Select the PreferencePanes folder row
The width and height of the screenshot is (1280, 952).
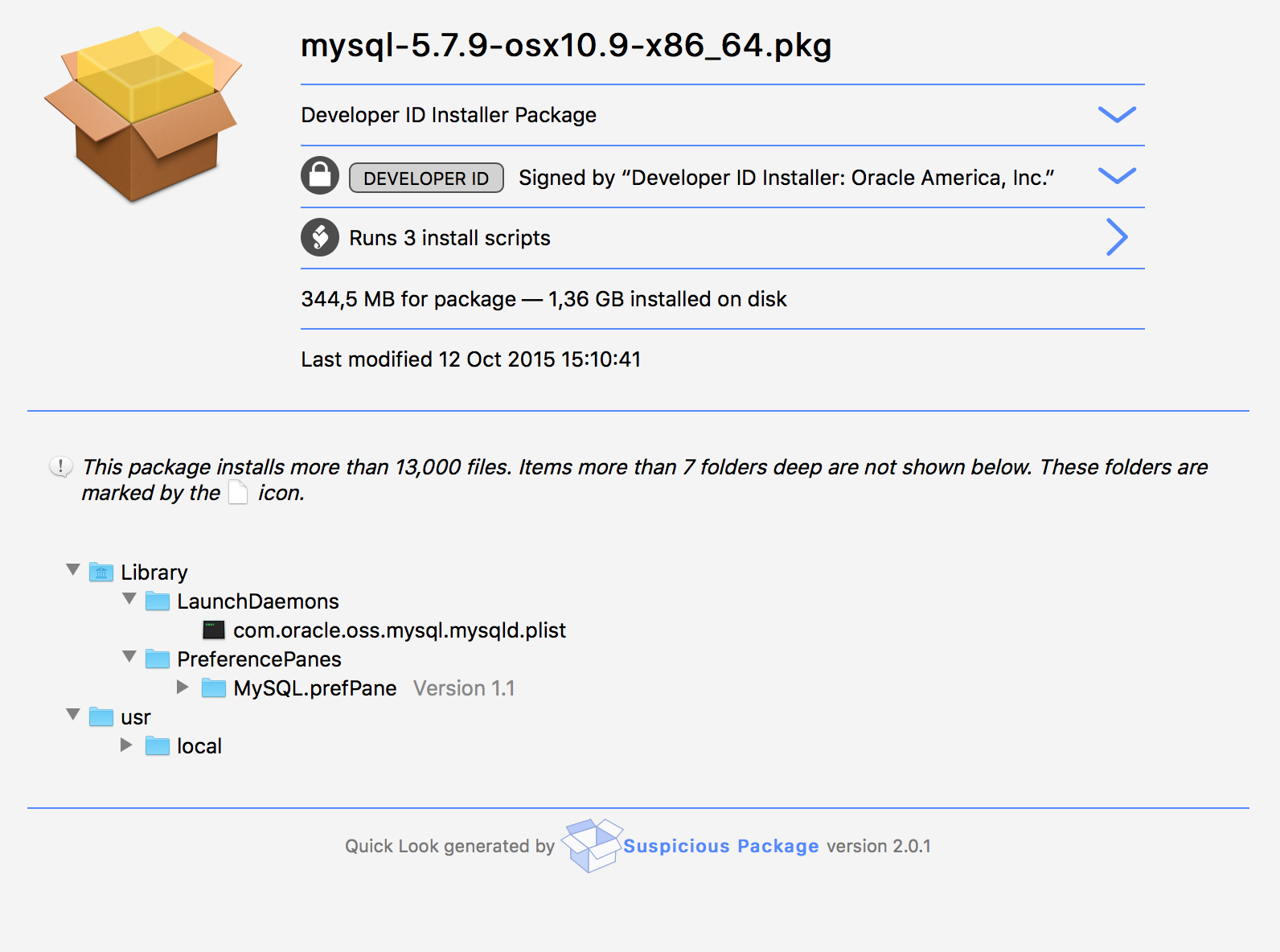click(259, 659)
